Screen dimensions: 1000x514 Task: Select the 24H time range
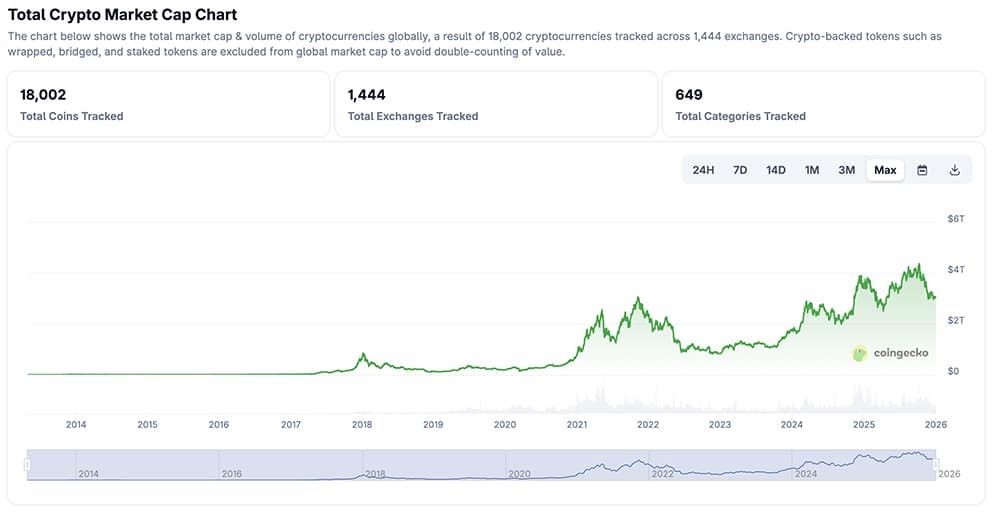tap(703, 170)
